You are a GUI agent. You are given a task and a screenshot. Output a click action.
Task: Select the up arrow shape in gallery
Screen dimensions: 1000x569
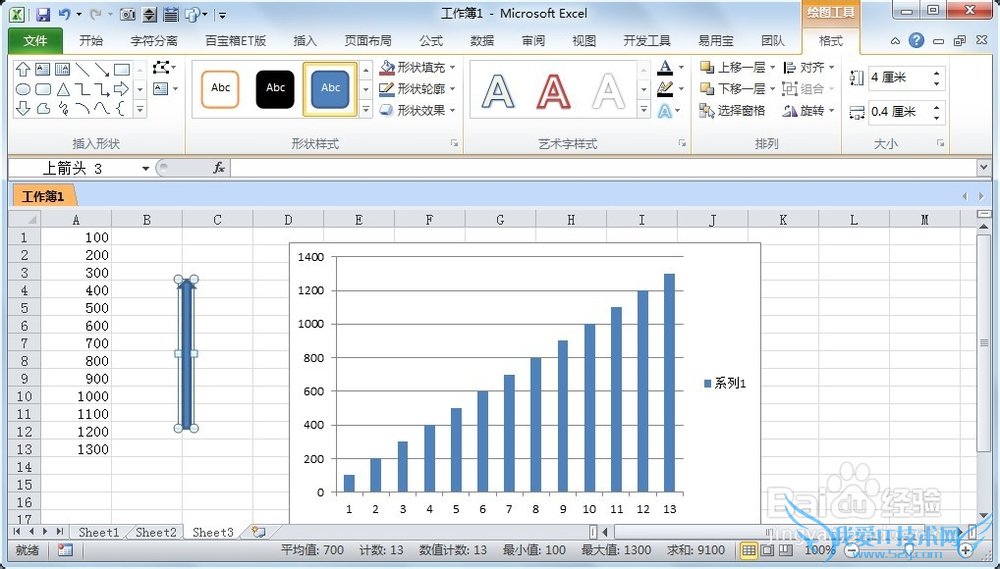pyautogui.click(x=23, y=69)
